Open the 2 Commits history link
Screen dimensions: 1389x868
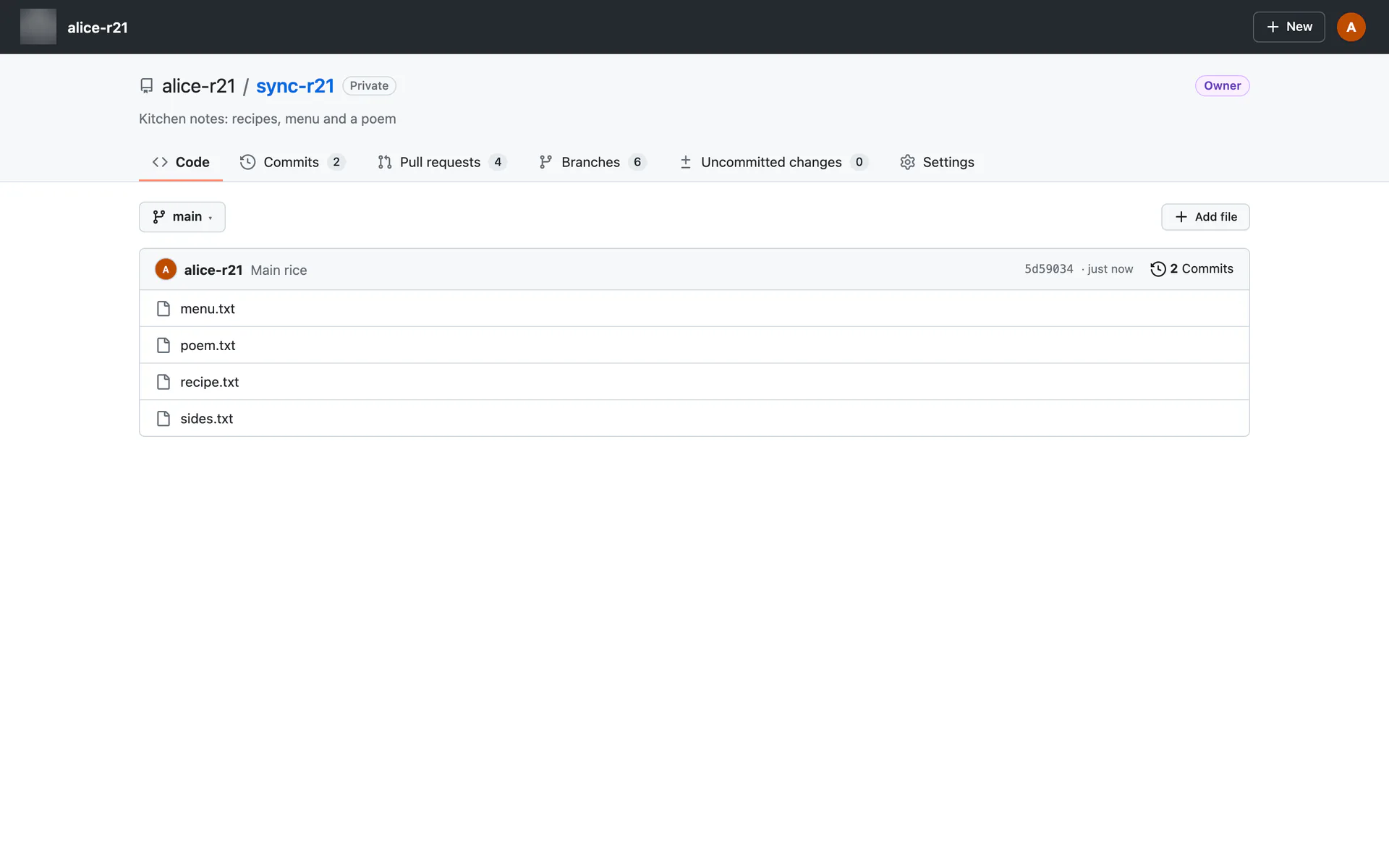coord(1192,269)
